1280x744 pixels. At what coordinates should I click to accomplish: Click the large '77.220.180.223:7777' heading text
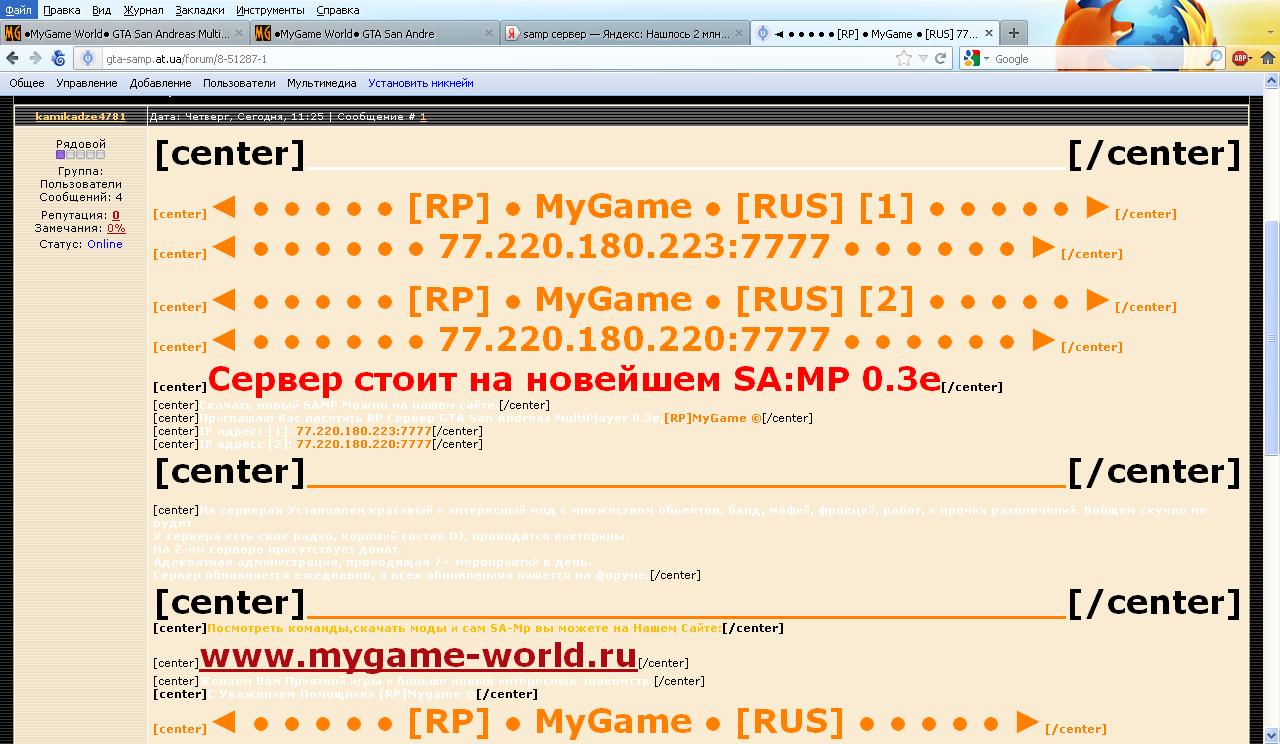point(634,246)
